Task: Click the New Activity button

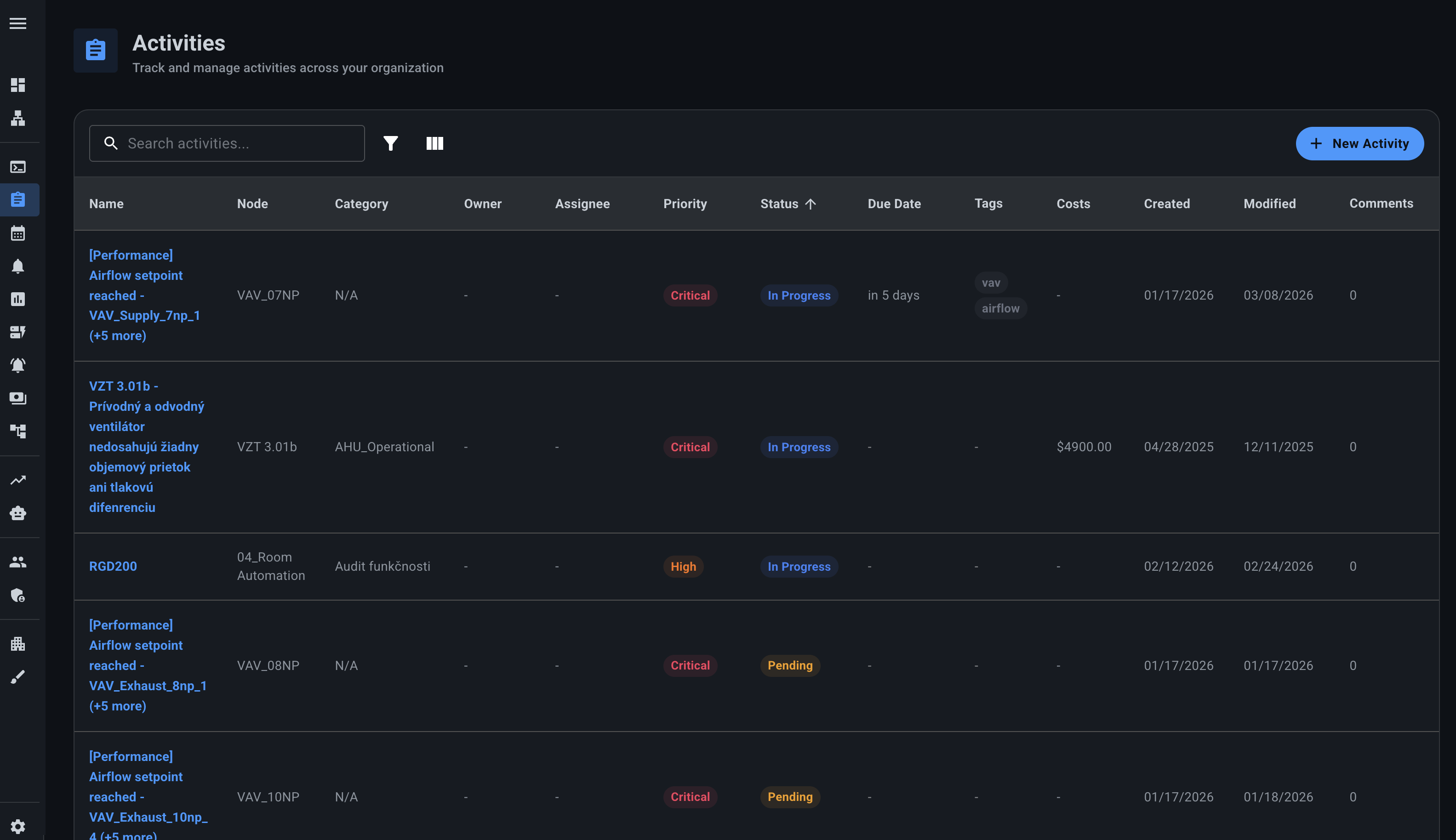Action: tap(1359, 144)
